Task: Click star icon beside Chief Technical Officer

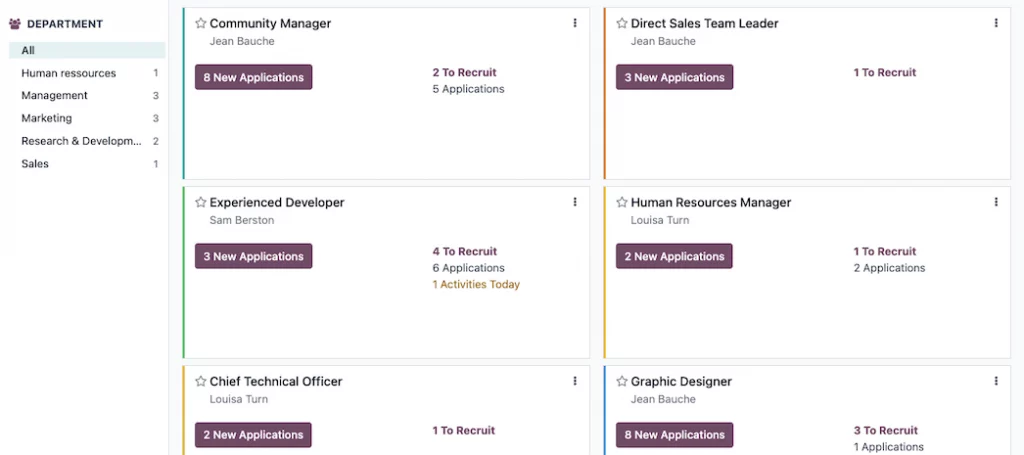Action: (201, 381)
